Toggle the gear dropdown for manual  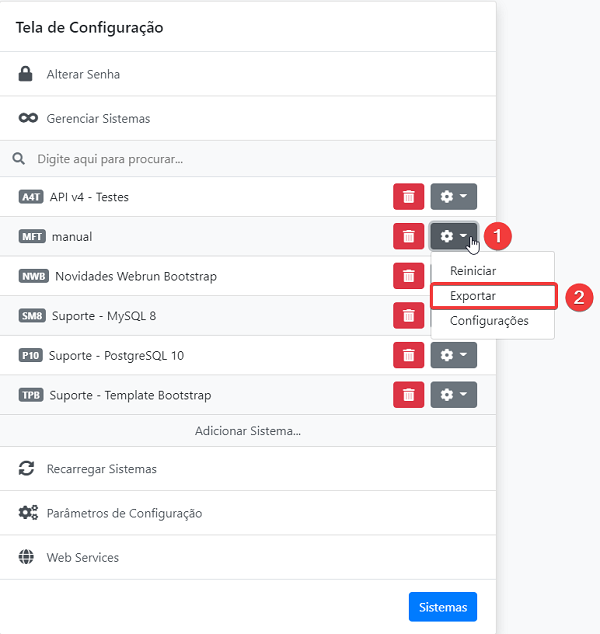[x=454, y=237]
